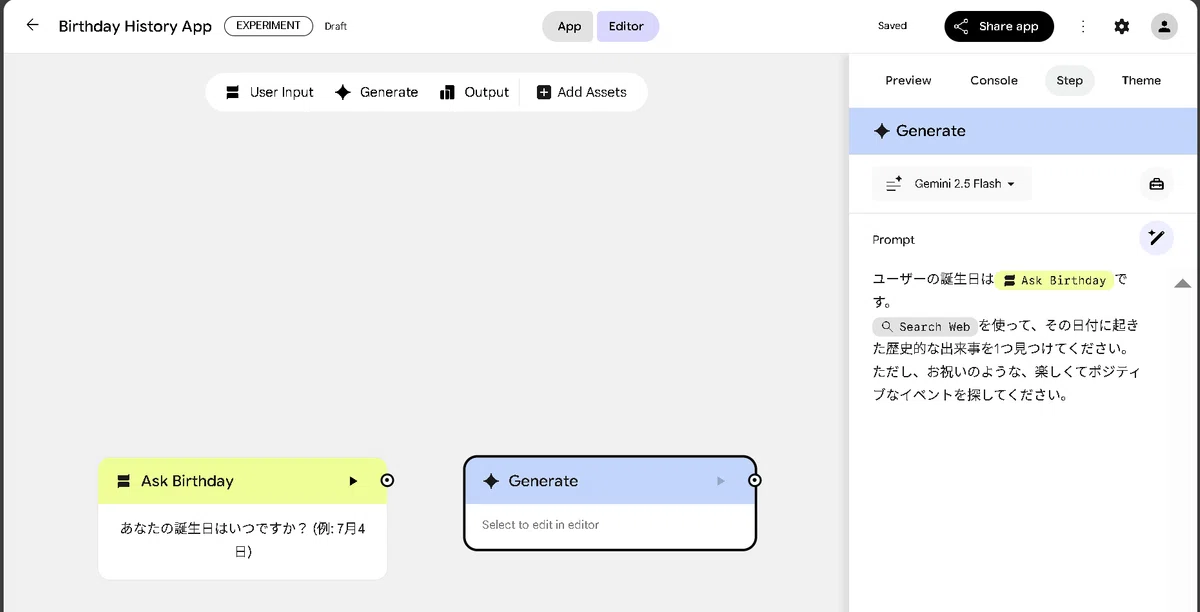Add a Generate step from toolbar

coord(376,92)
